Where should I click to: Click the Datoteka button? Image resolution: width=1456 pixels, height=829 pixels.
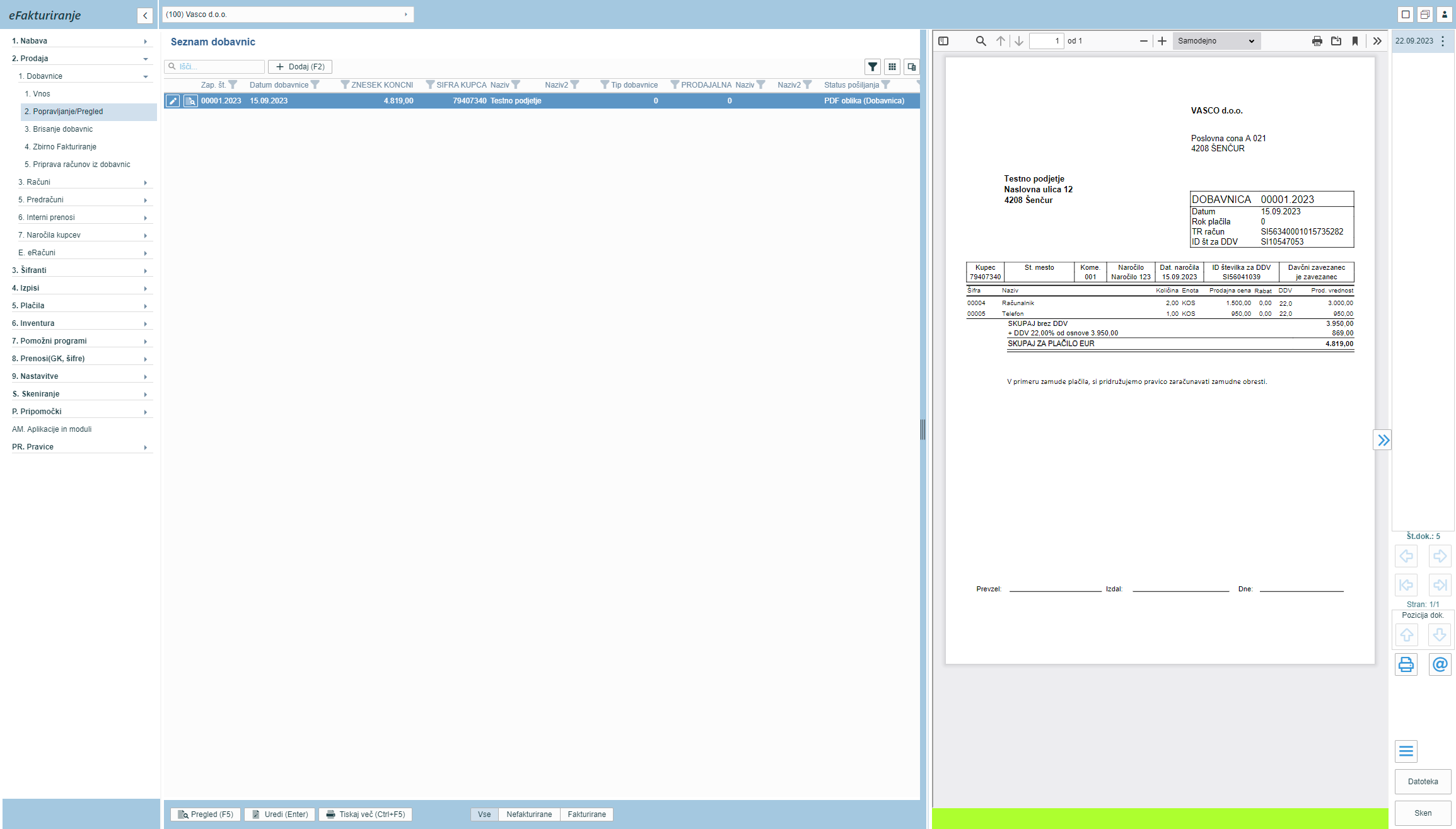(1423, 782)
